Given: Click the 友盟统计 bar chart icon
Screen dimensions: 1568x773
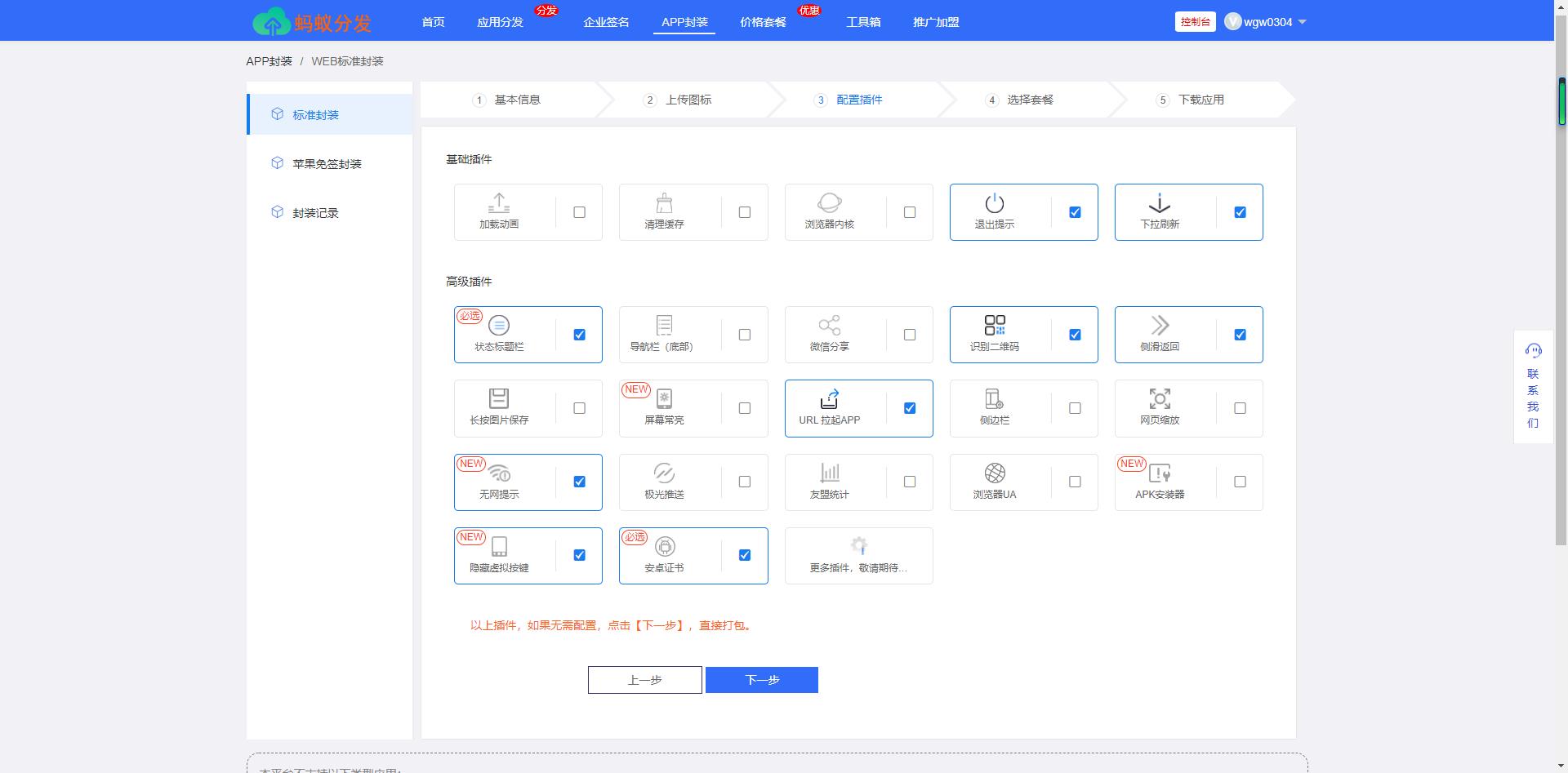Looking at the screenshot, I should pyautogui.click(x=829, y=473).
